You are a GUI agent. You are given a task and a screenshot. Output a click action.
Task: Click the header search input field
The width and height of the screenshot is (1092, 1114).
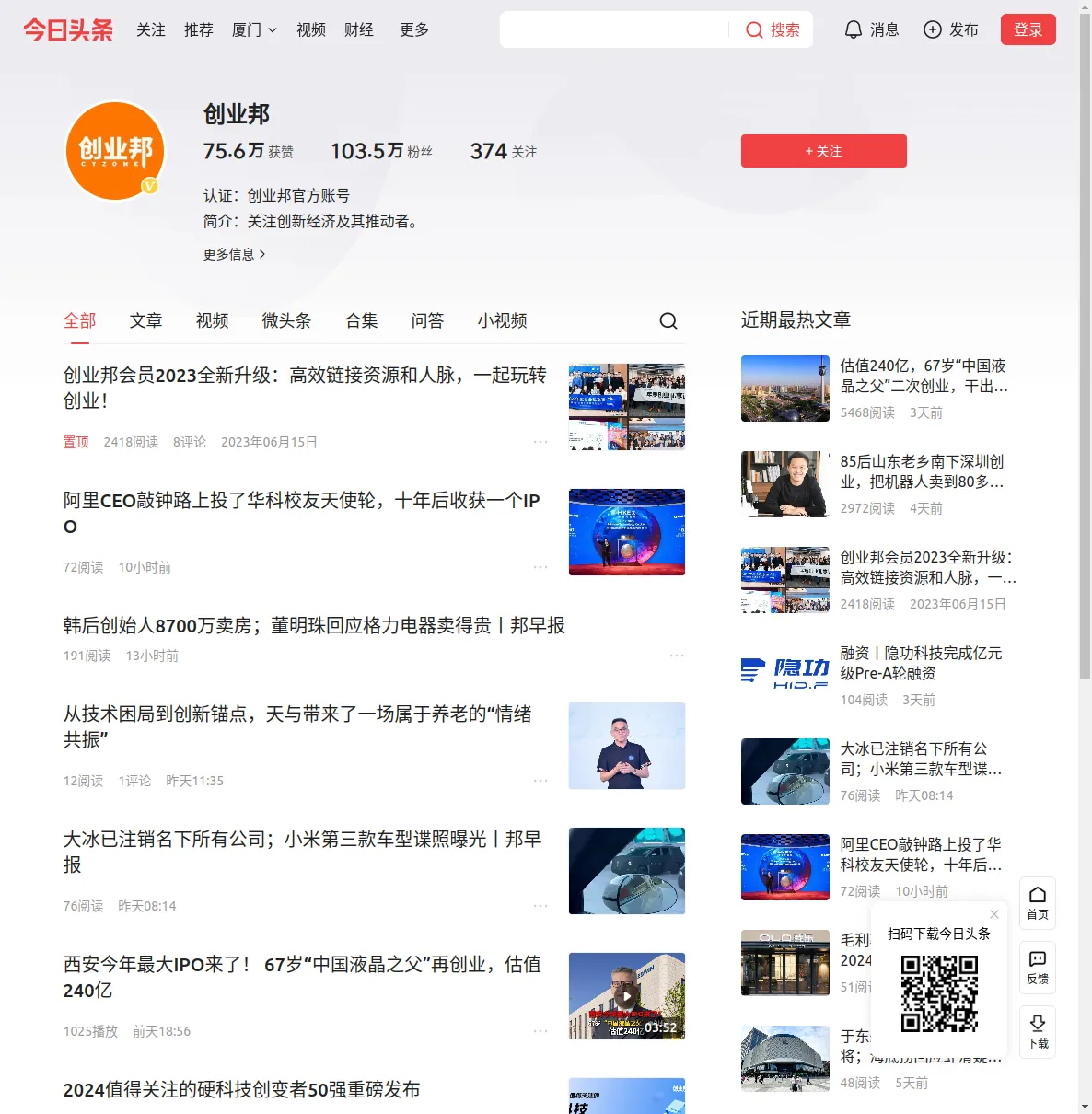pyautogui.click(x=615, y=29)
